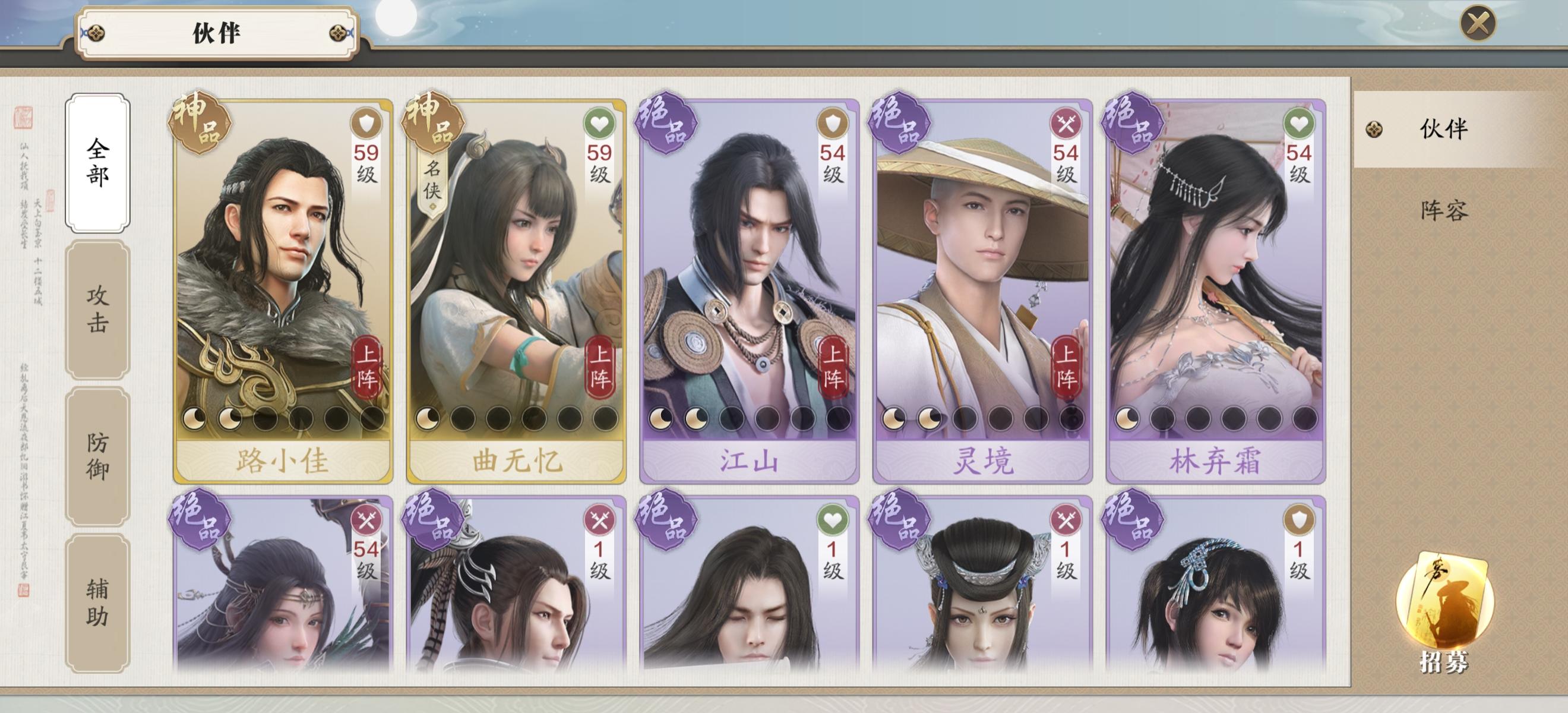Click the 上阵 tag on 灵境 card
1568x713 pixels.
click(x=1066, y=366)
